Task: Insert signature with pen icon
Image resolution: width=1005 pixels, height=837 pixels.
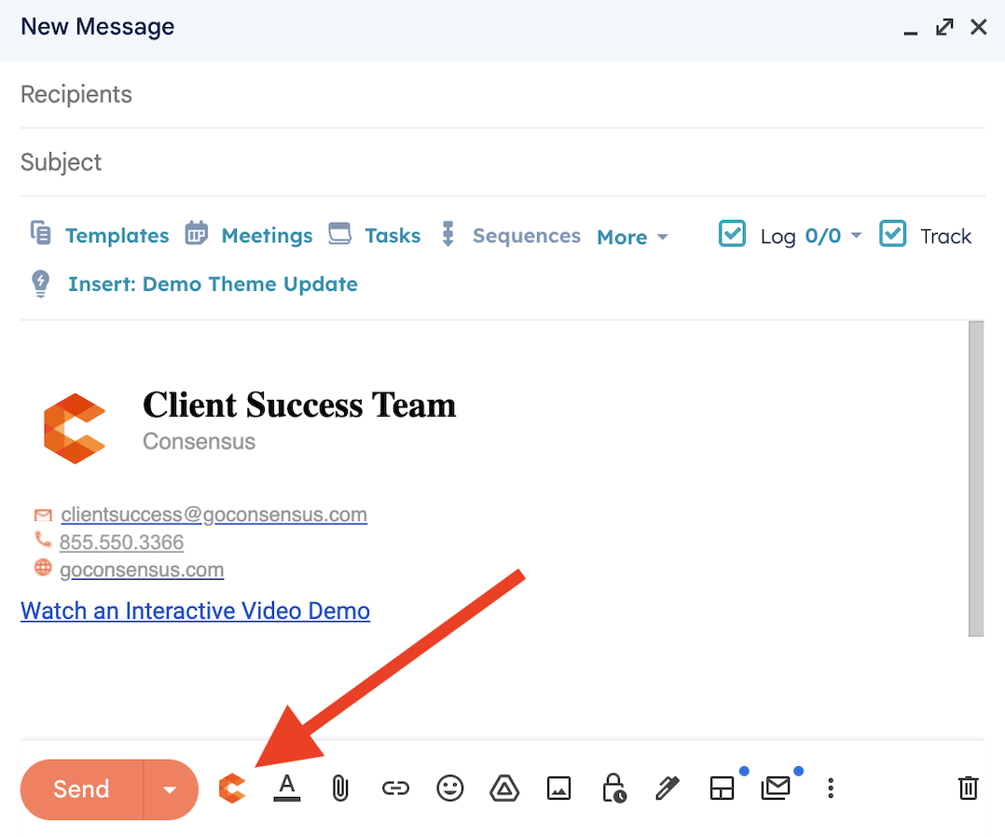Action: (x=666, y=789)
